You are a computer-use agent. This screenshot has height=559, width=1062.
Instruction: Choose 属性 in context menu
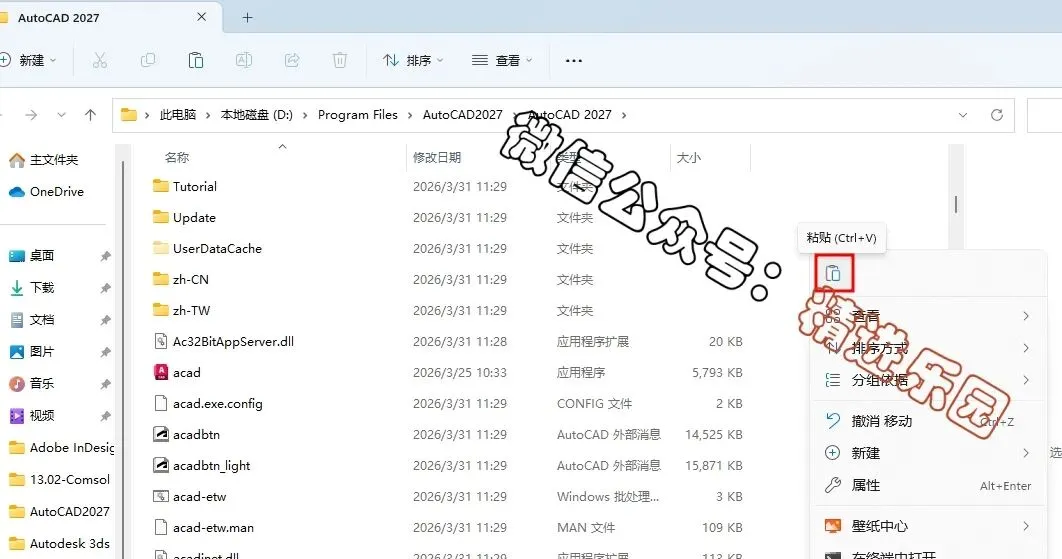point(928,485)
